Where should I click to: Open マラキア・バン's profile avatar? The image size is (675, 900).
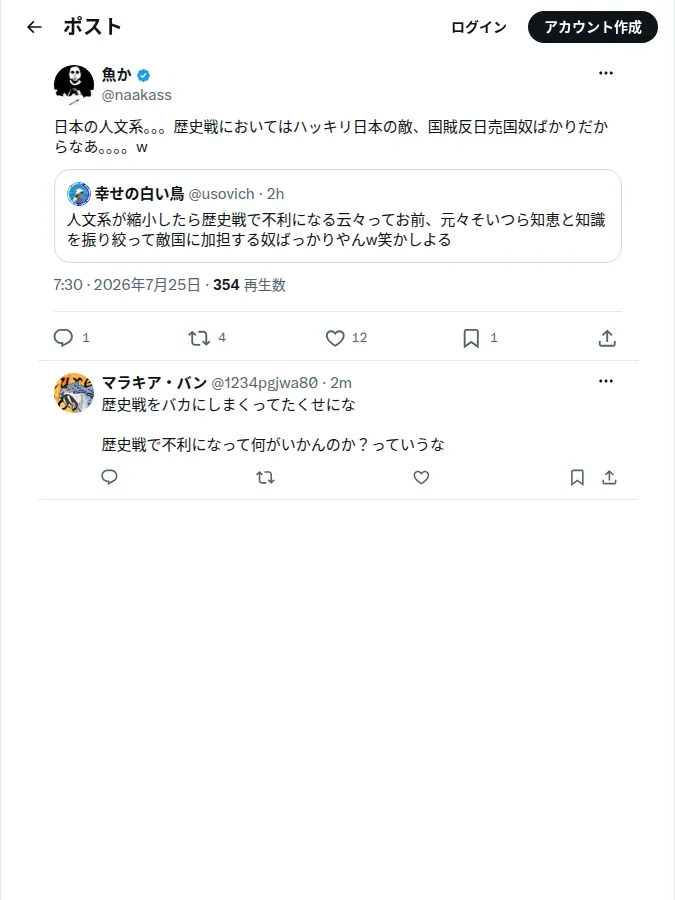(x=74, y=393)
